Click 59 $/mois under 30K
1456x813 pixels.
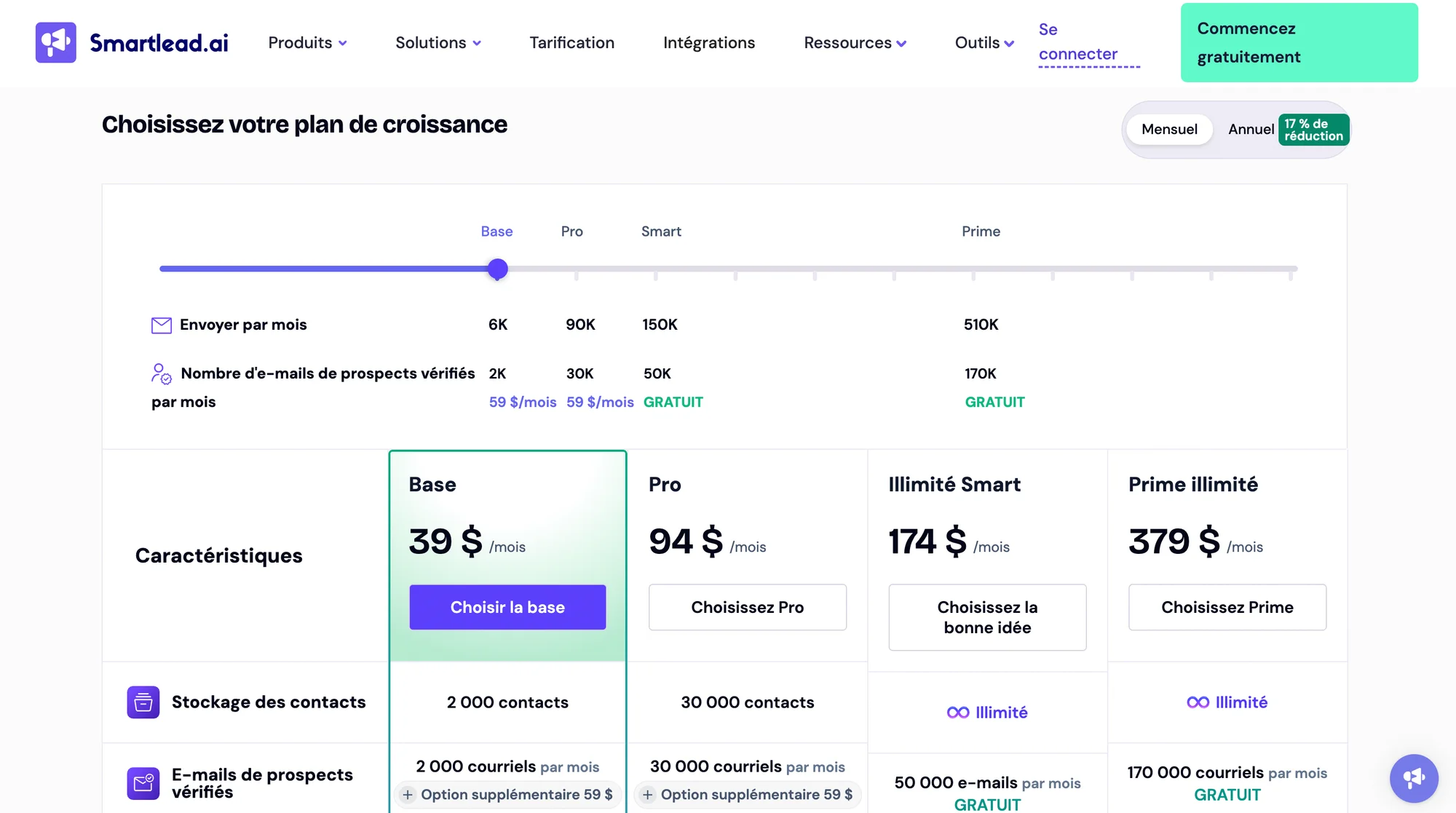point(600,402)
